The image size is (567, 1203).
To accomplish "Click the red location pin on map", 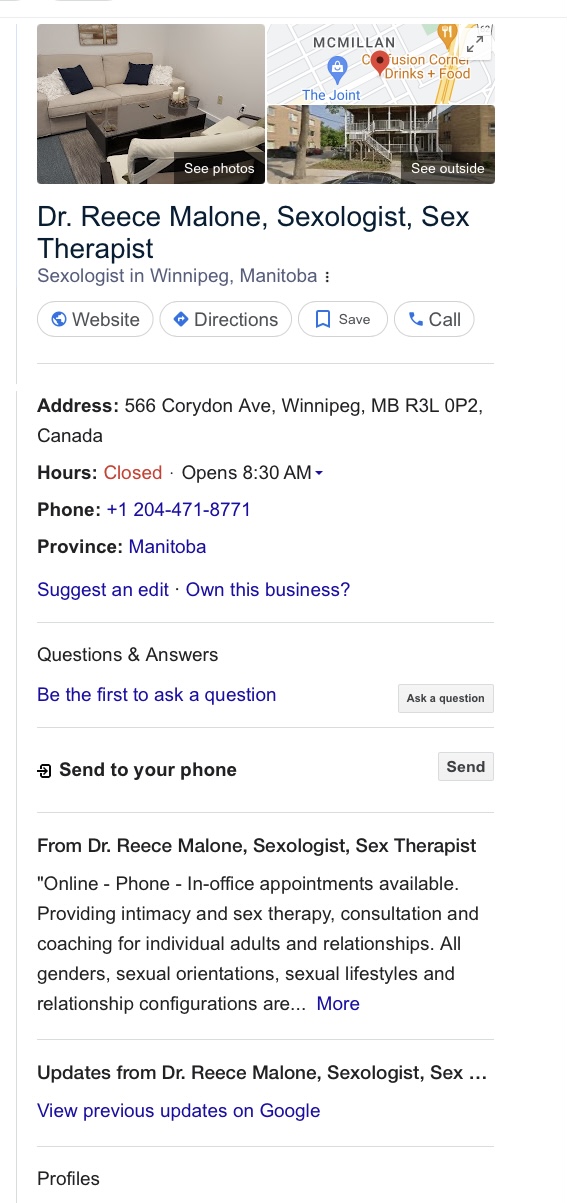I will pos(380,64).
